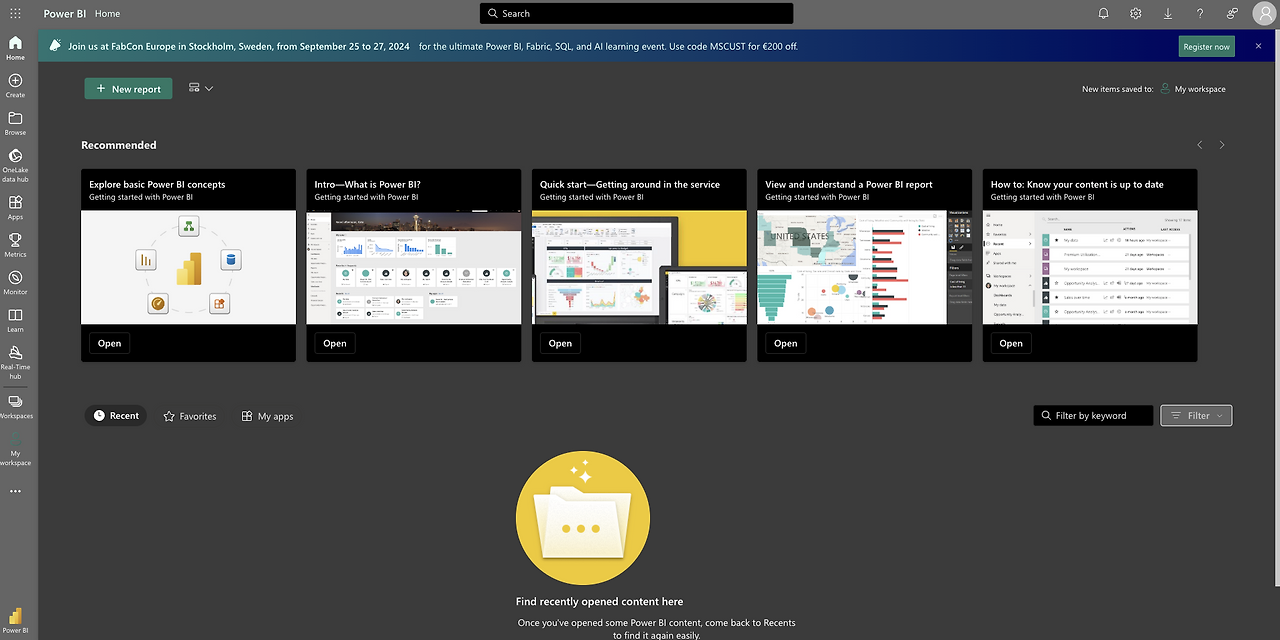Open Real-Time hub in the sidebar

pos(15,363)
